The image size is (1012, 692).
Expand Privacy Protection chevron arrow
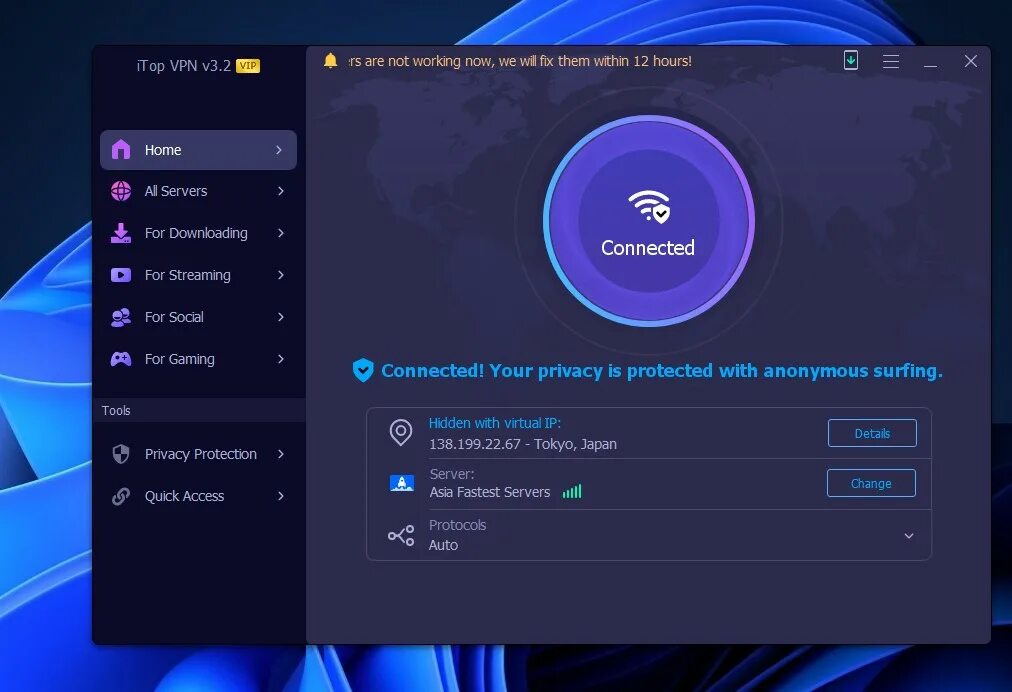281,454
